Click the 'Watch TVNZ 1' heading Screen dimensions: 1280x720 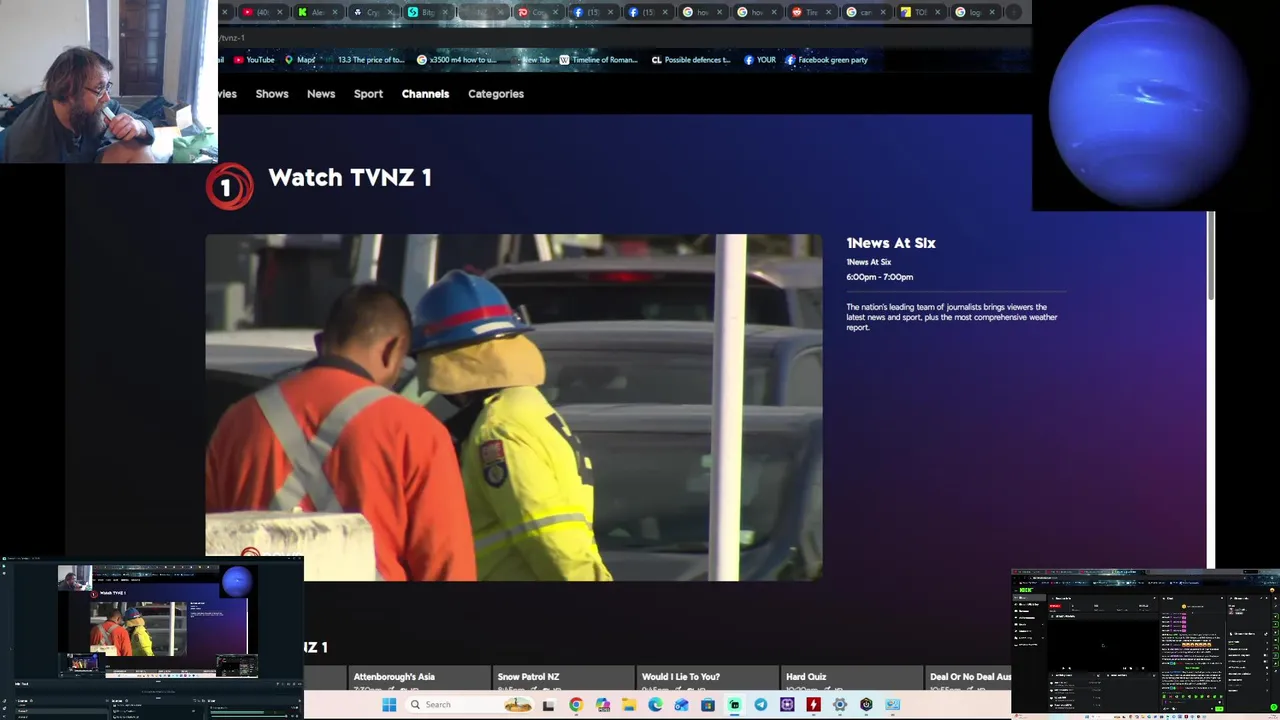(x=350, y=178)
